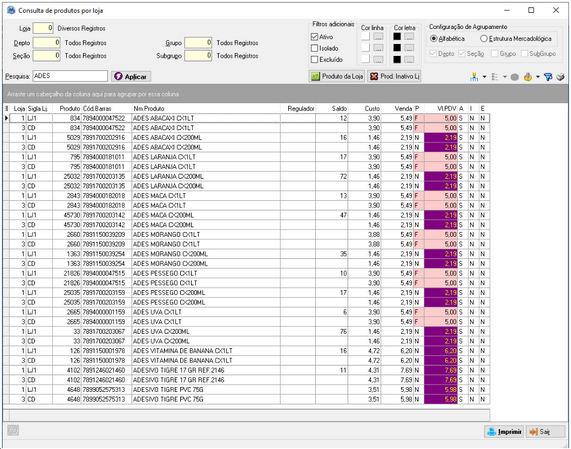Click the tree list layout icon
This screenshot has height=449, width=571.
click(x=495, y=76)
